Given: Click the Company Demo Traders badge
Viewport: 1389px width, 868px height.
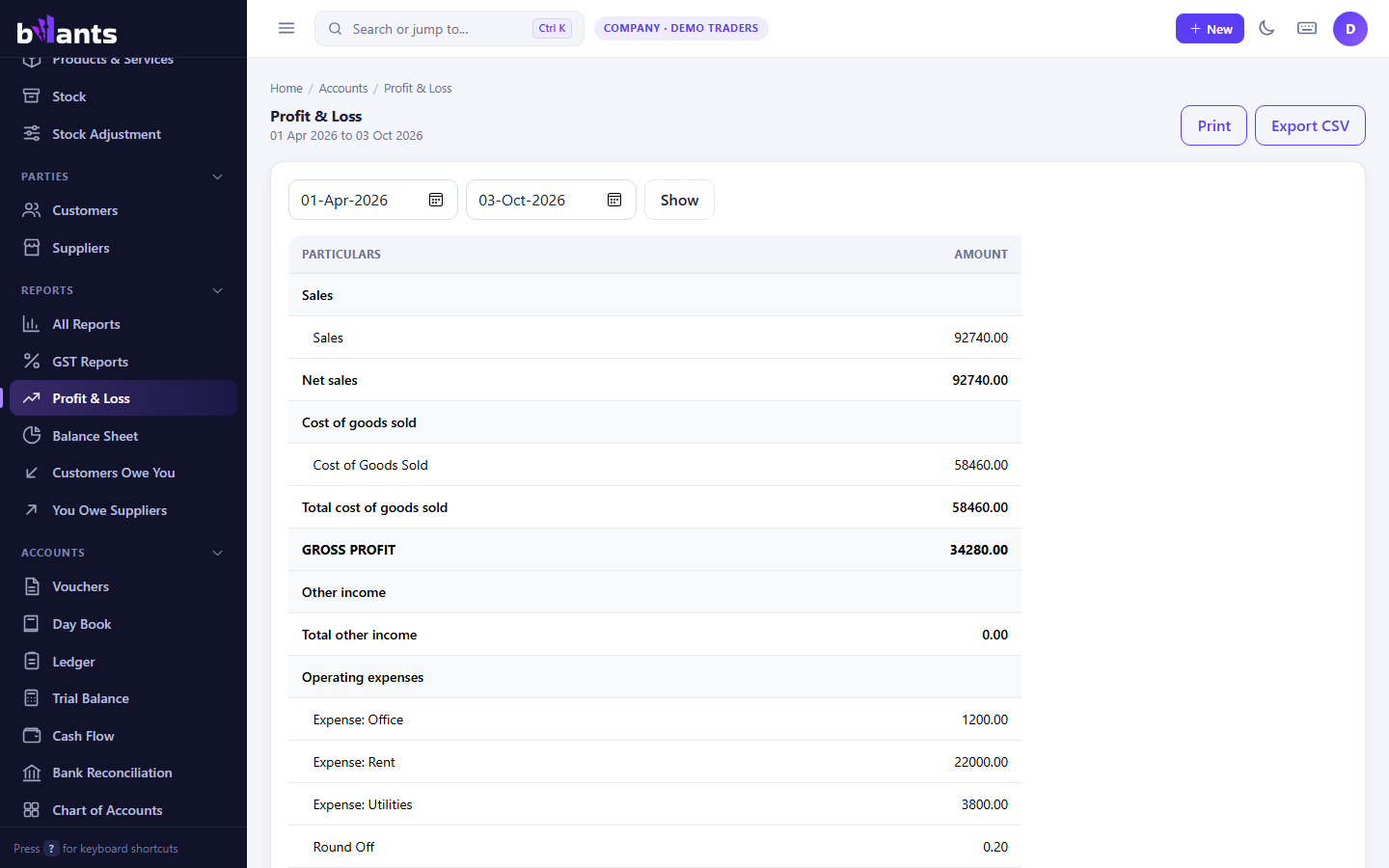Looking at the screenshot, I should pyautogui.click(x=681, y=28).
